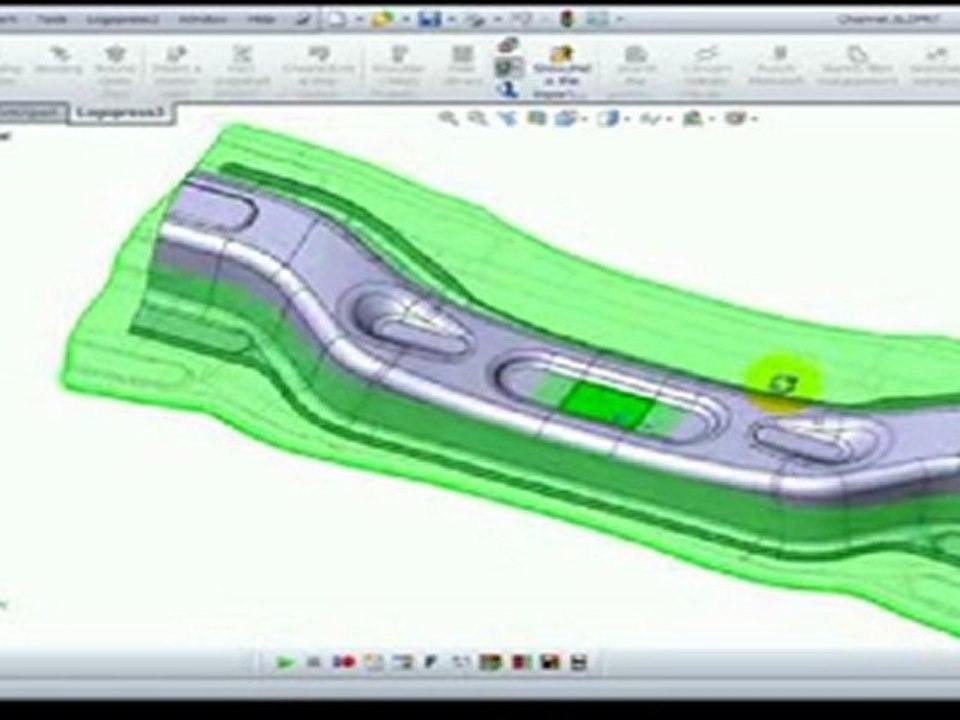960x720 pixels.
Task: Open the Window menu
Action: [203, 20]
